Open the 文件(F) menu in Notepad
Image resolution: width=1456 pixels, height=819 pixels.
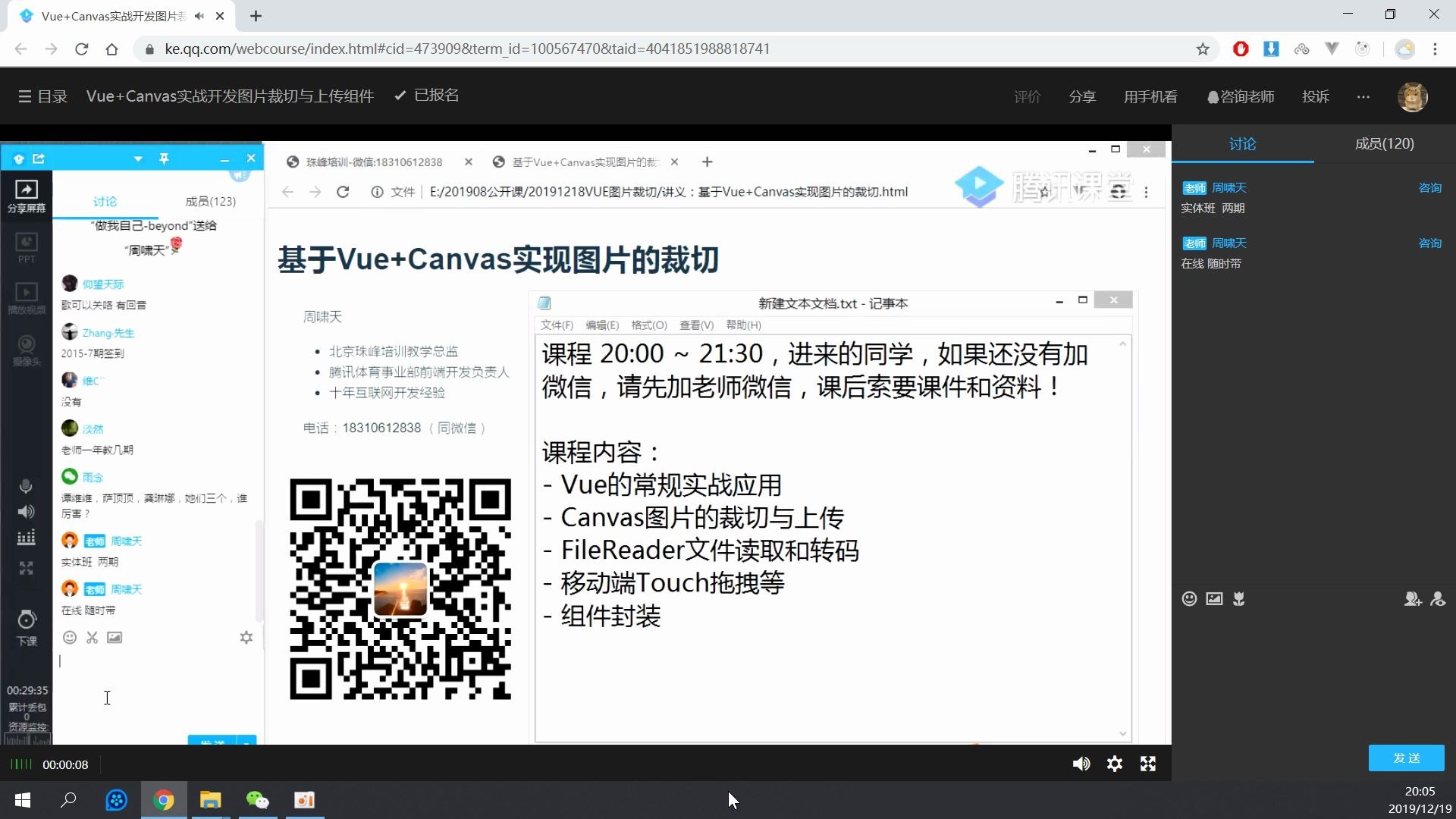[557, 325]
